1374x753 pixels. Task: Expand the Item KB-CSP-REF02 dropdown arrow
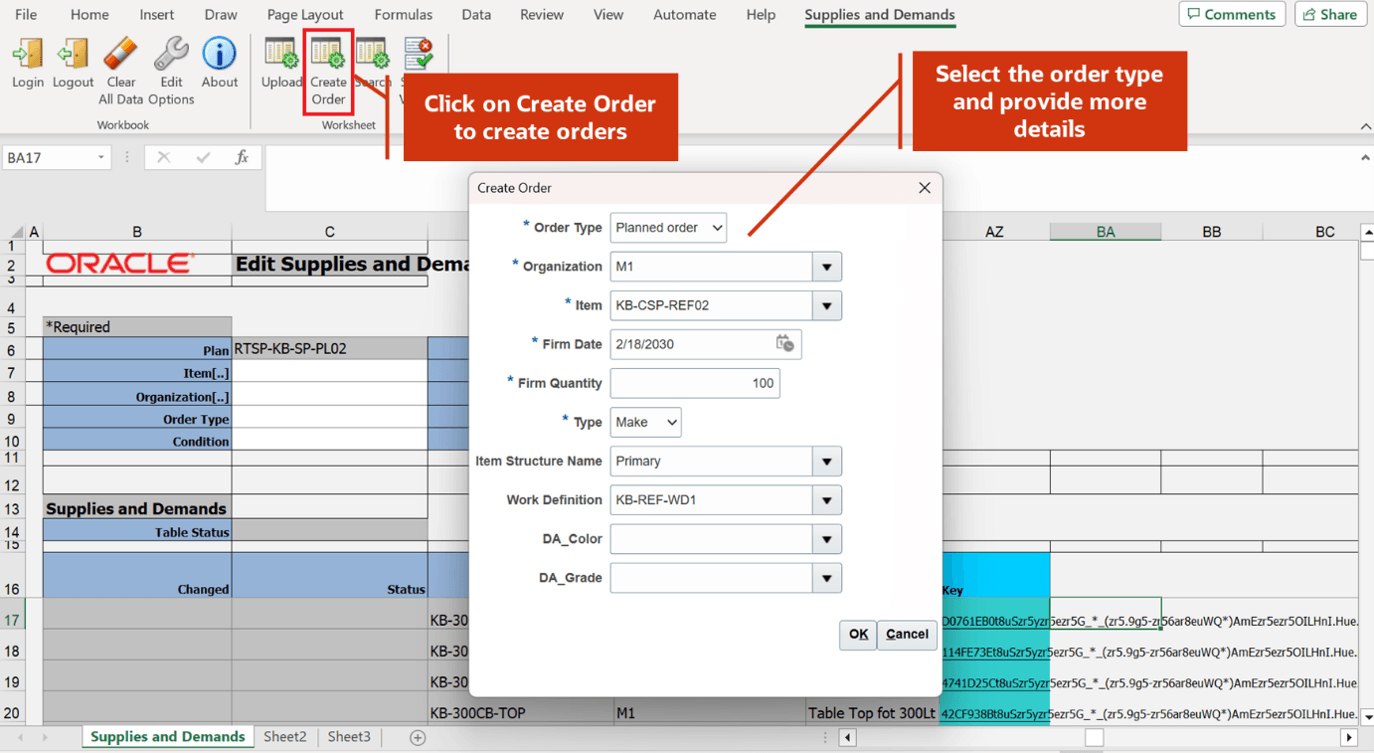(x=827, y=306)
